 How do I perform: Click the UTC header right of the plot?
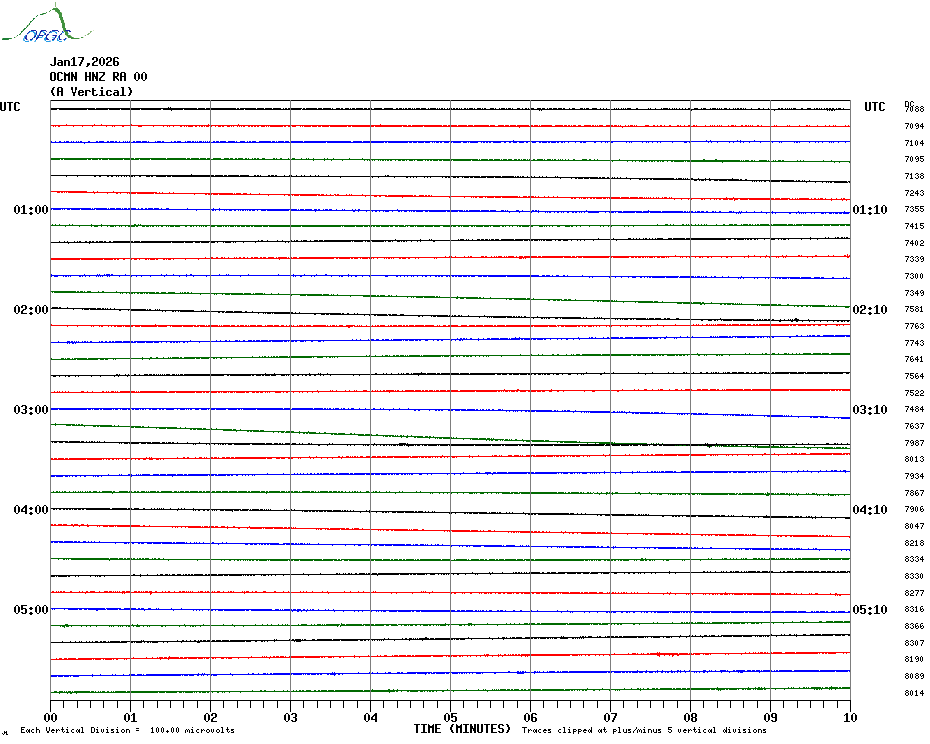874,107
